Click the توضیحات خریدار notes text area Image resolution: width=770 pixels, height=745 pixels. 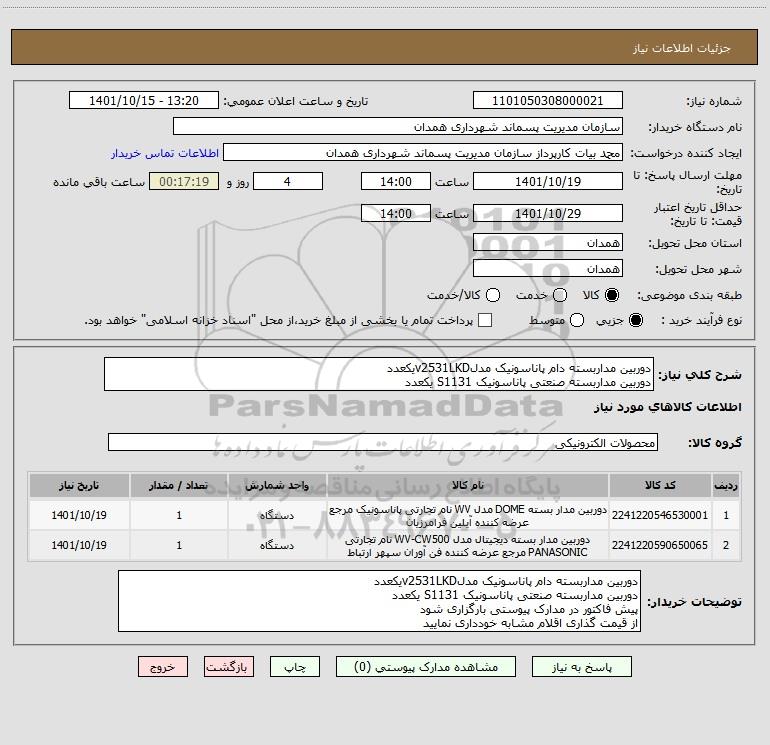point(379,602)
